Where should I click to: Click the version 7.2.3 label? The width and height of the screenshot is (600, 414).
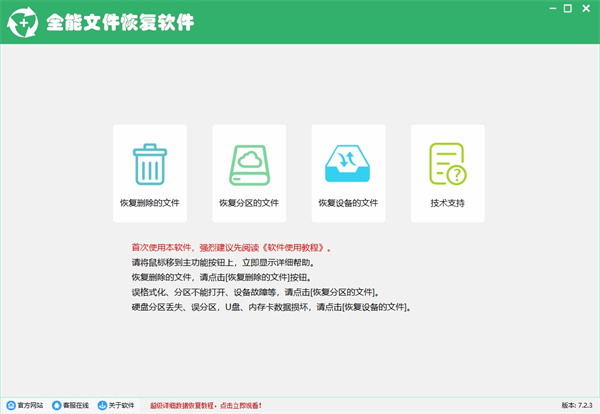click(x=577, y=405)
